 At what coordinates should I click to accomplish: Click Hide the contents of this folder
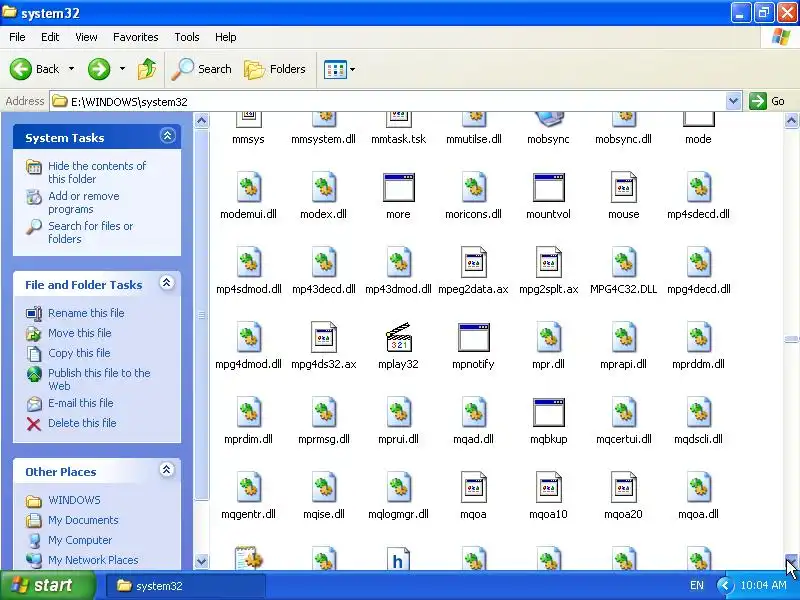[97, 172]
